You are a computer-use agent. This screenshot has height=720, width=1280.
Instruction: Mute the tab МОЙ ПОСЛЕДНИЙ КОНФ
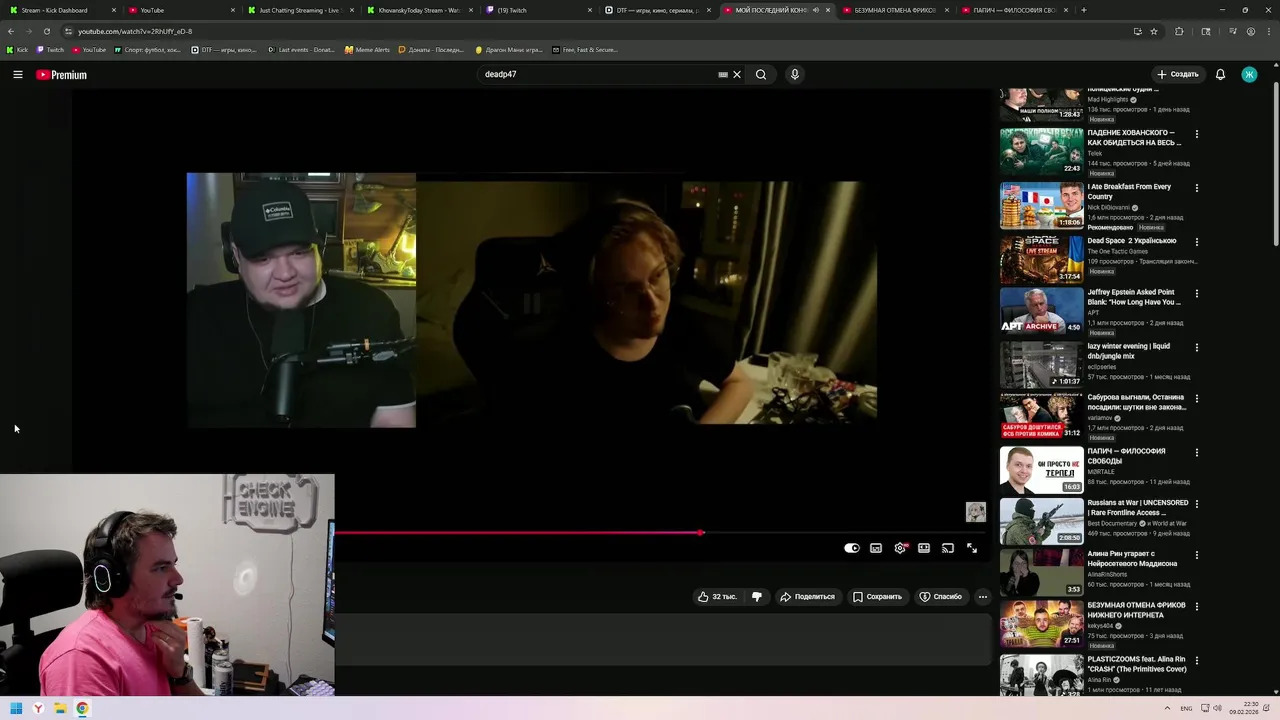tap(816, 10)
